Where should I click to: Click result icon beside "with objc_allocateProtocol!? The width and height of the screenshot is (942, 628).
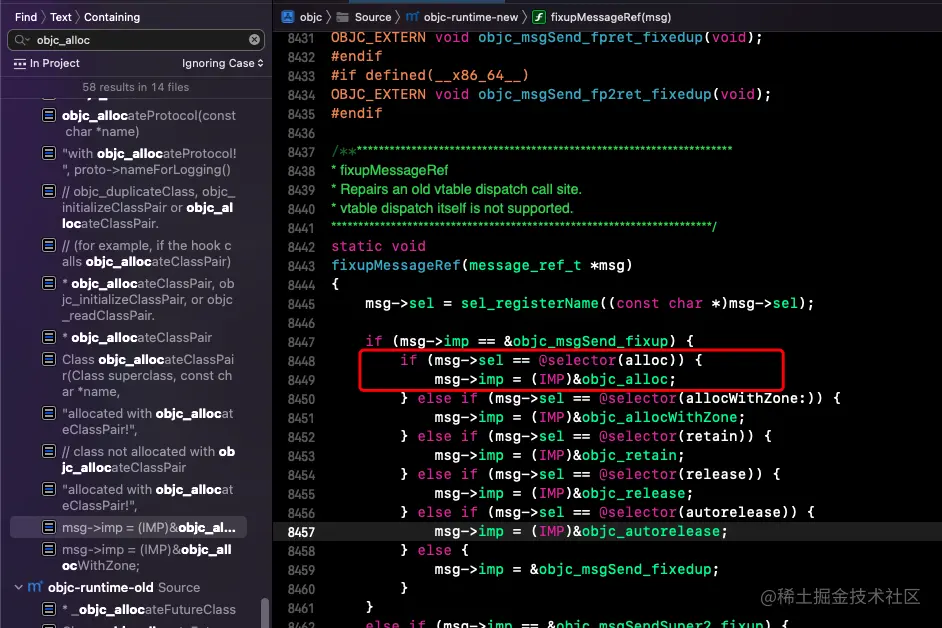[49, 153]
